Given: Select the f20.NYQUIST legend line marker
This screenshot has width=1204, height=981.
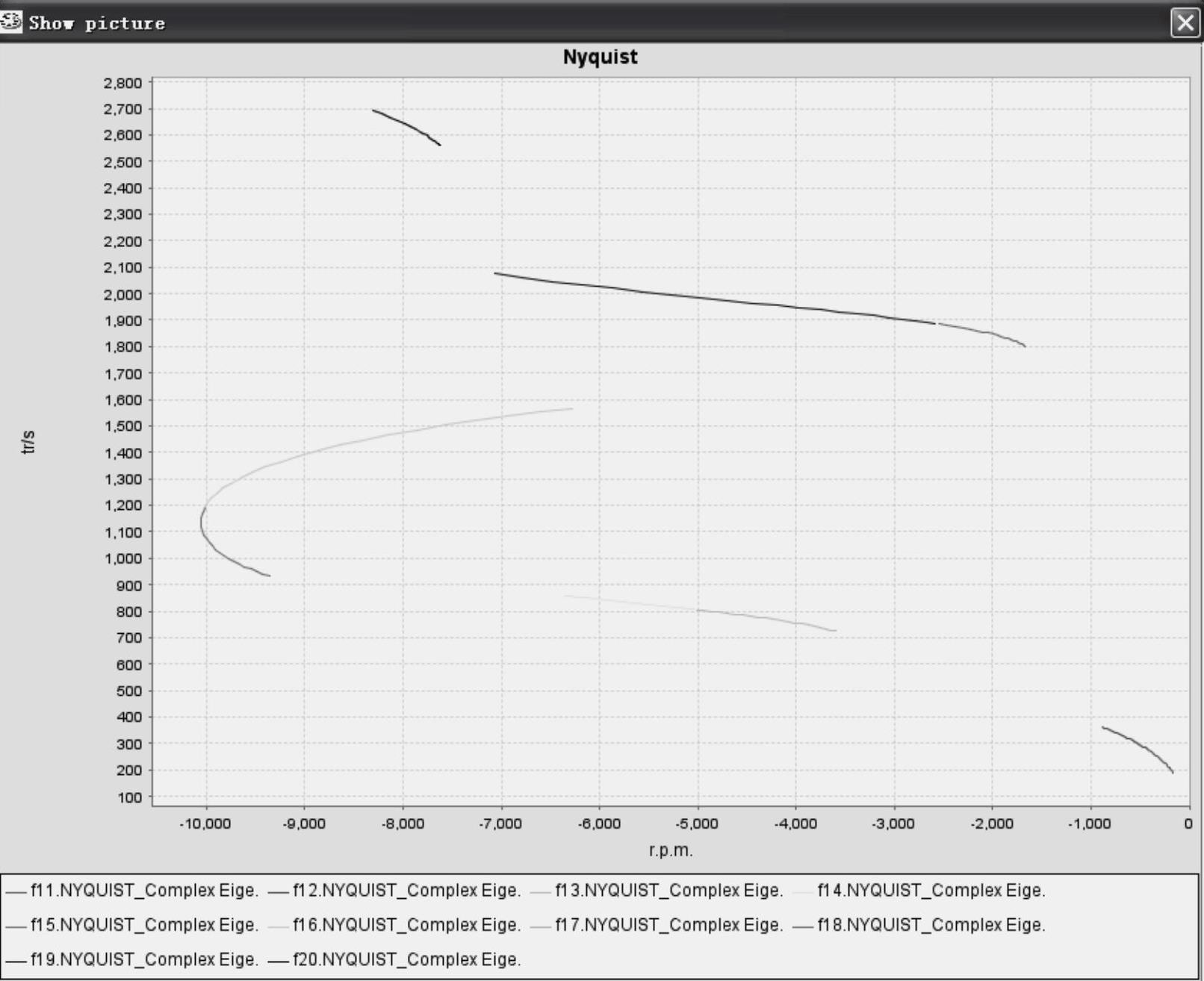Looking at the screenshot, I should tap(278, 960).
